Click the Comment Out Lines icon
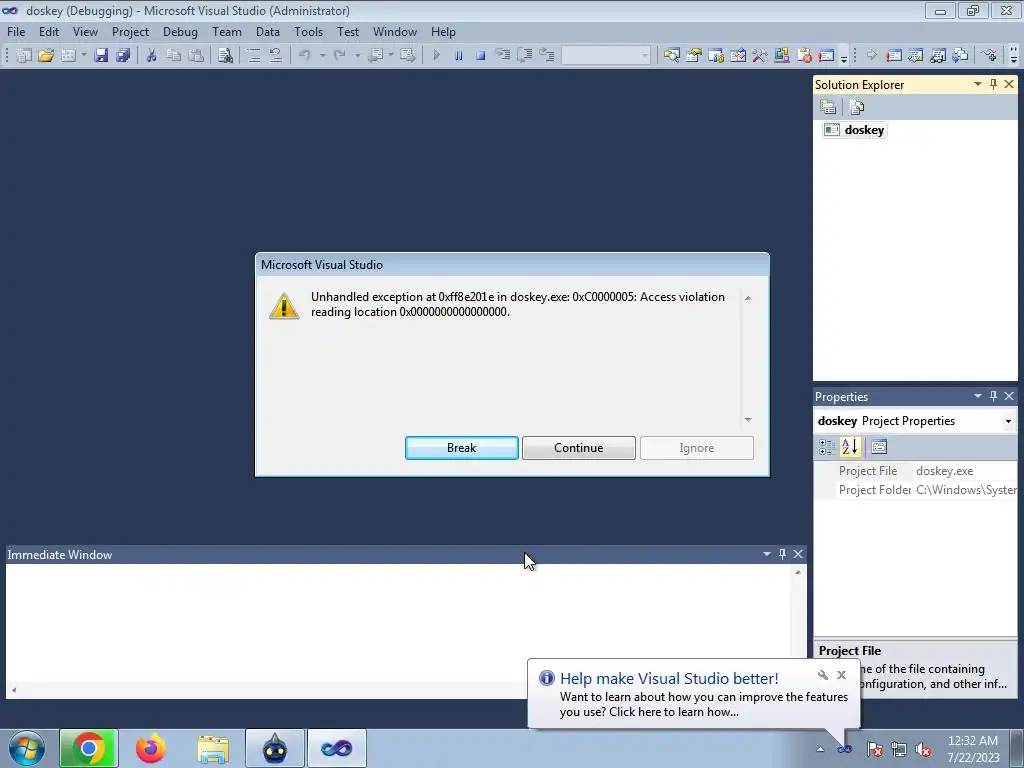This screenshot has height=768, width=1024. (253, 56)
